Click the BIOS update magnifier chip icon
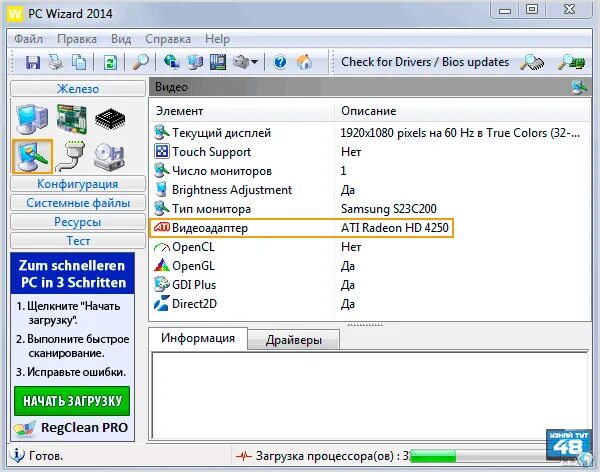 pyautogui.click(x=571, y=62)
